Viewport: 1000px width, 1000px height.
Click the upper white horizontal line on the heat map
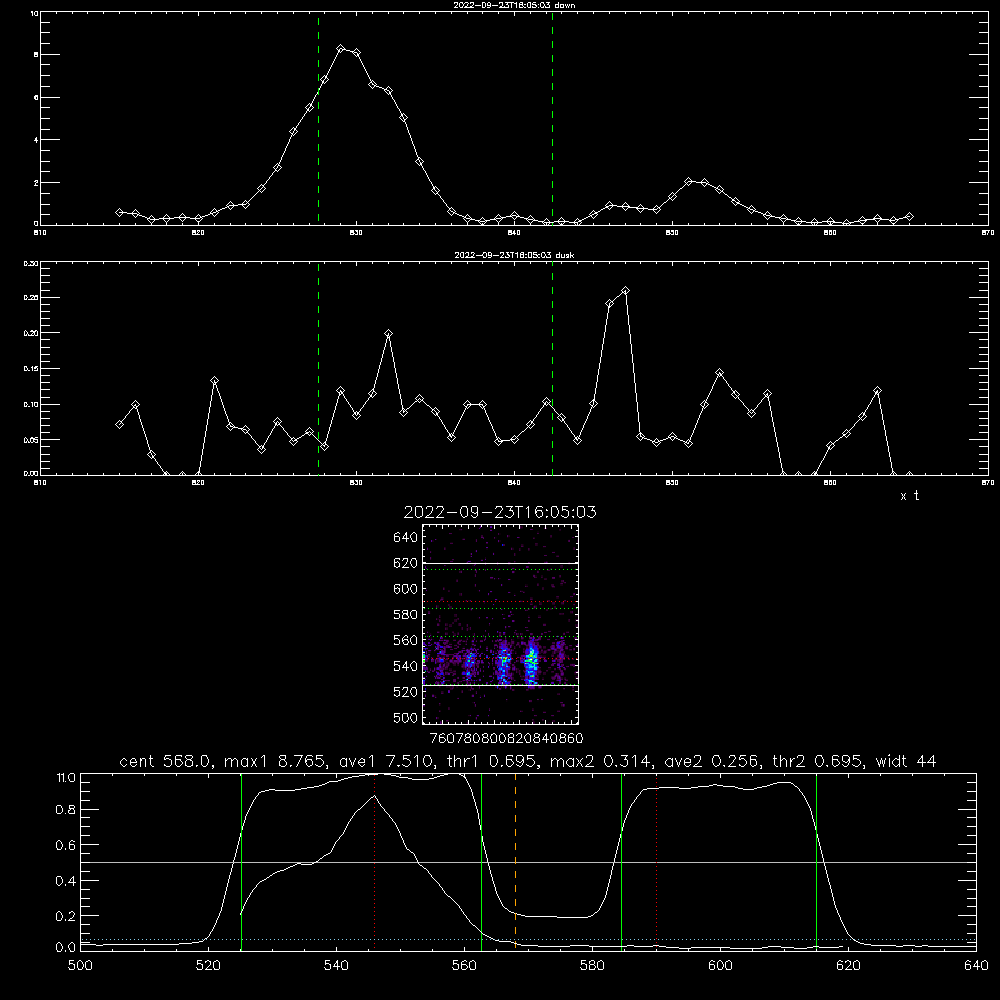click(501, 563)
